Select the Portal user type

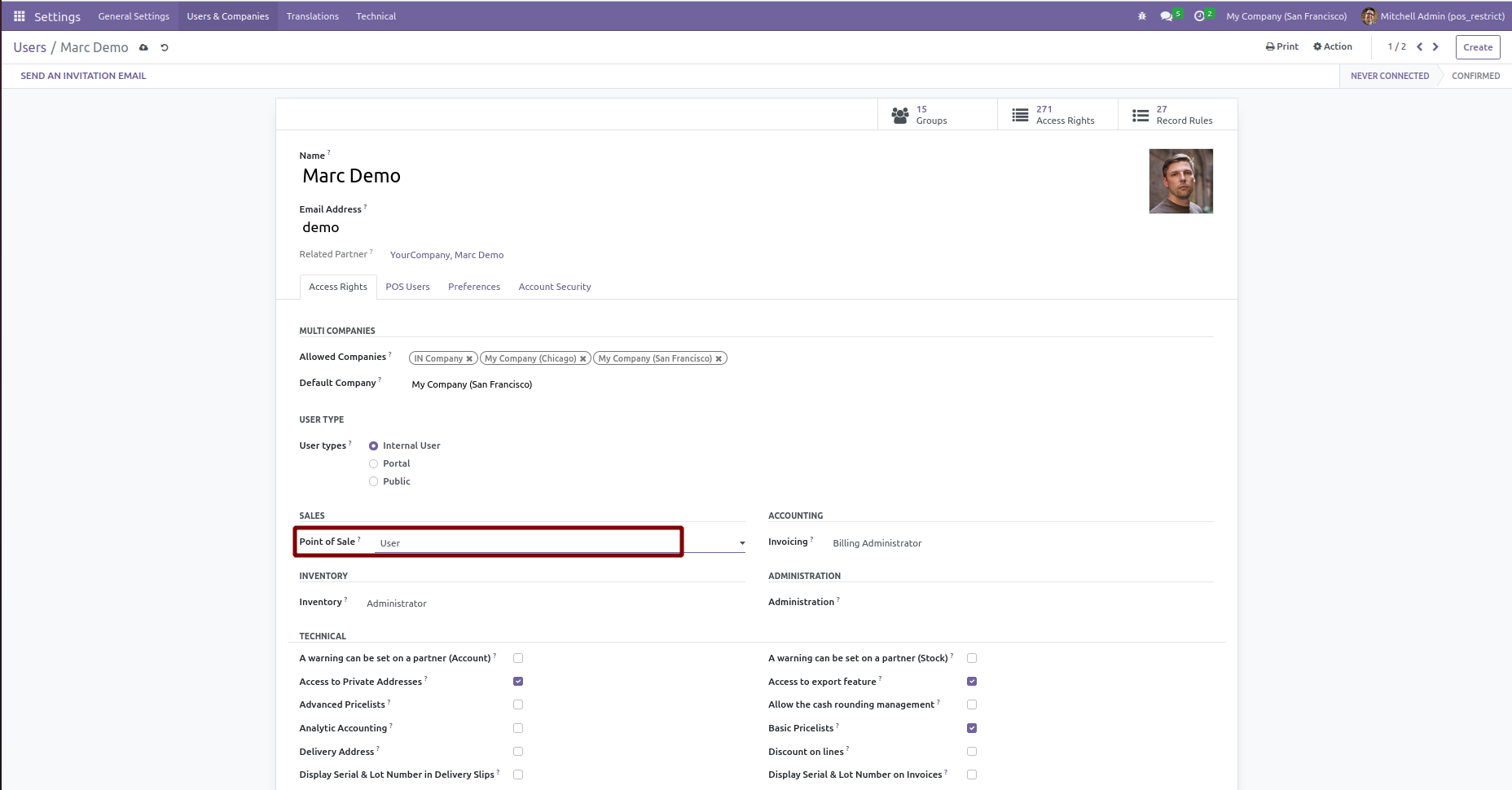click(374, 464)
